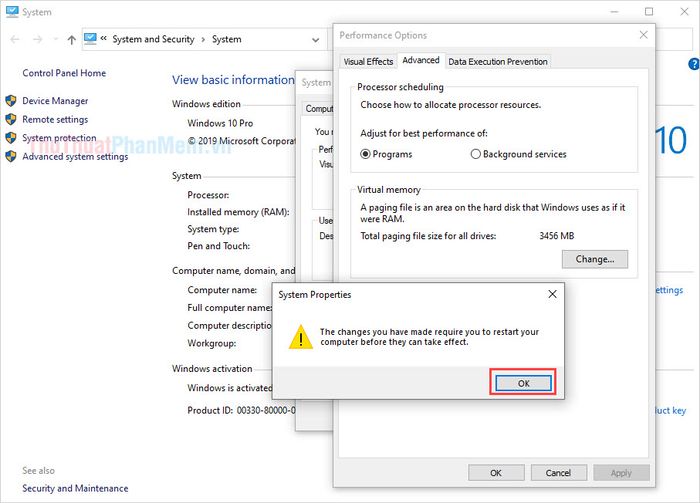The image size is (700, 503).
Task: Click OK in Performance Options
Action: [496, 473]
